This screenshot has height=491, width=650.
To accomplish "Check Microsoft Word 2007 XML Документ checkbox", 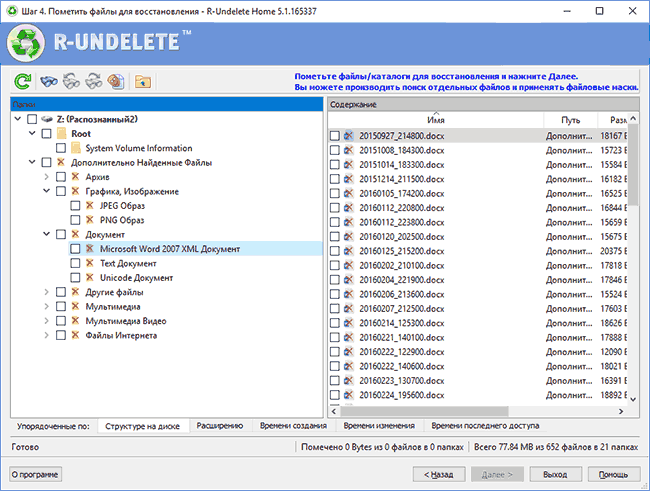I will tap(75, 249).
